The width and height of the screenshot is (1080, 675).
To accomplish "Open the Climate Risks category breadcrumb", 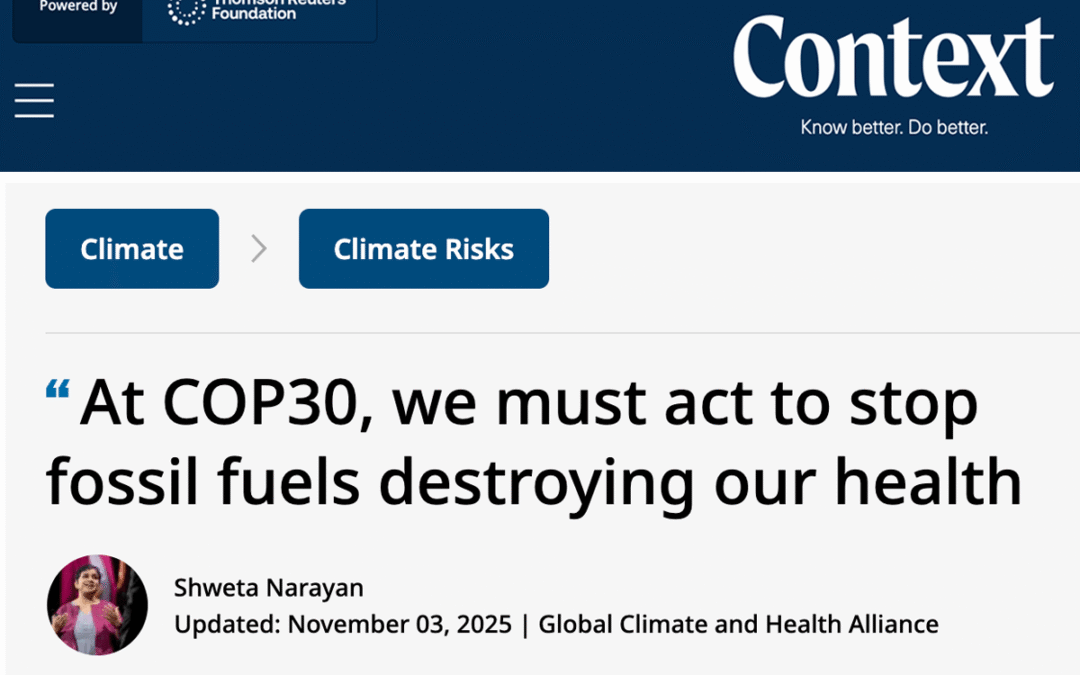I will 423,248.
